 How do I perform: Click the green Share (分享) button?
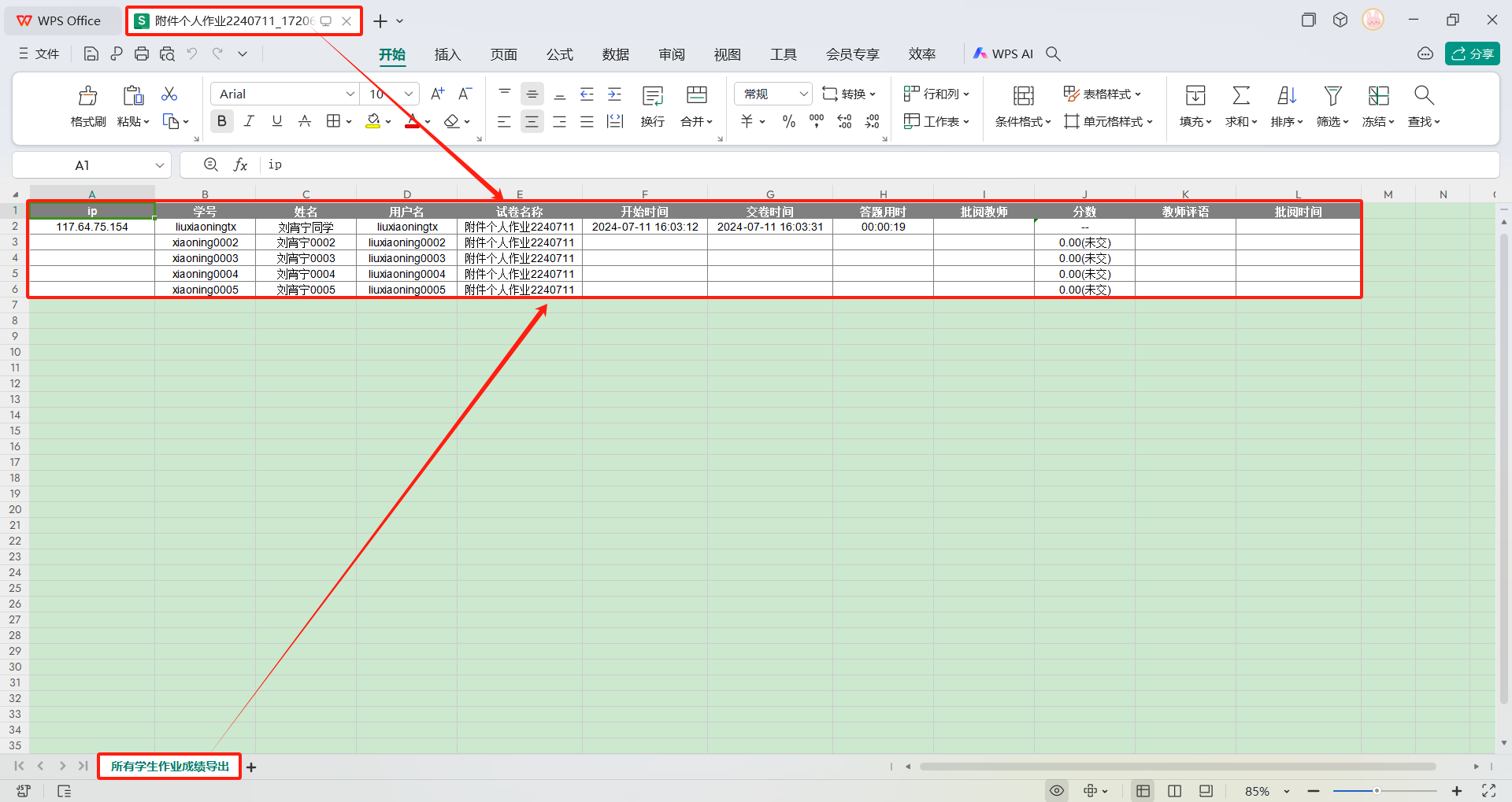1472,54
